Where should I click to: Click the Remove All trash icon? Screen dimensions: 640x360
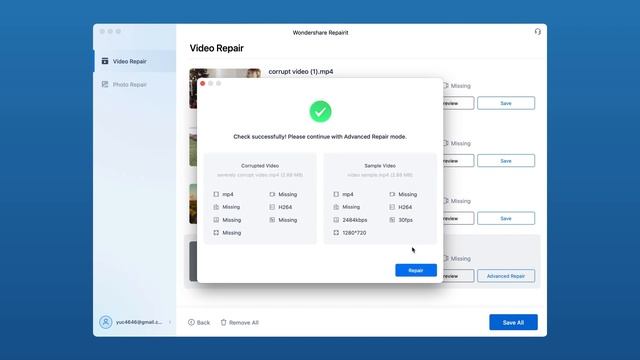click(223, 322)
